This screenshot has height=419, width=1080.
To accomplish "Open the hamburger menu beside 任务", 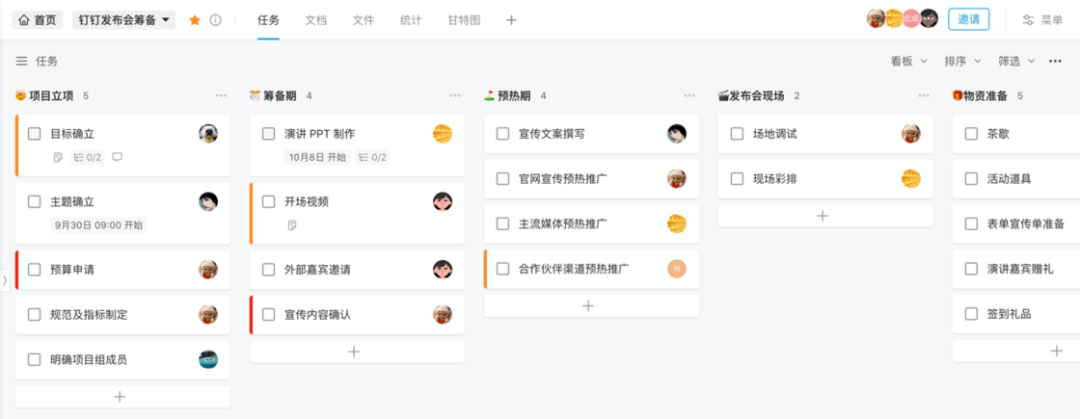I will tap(22, 61).
